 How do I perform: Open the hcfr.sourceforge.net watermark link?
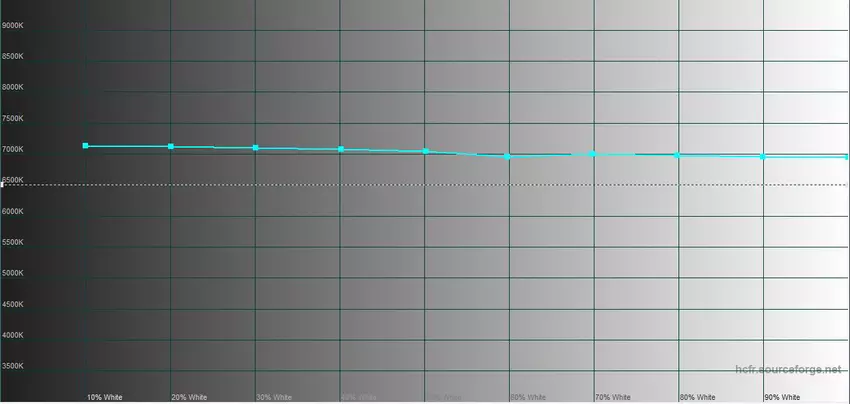coord(787,370)
